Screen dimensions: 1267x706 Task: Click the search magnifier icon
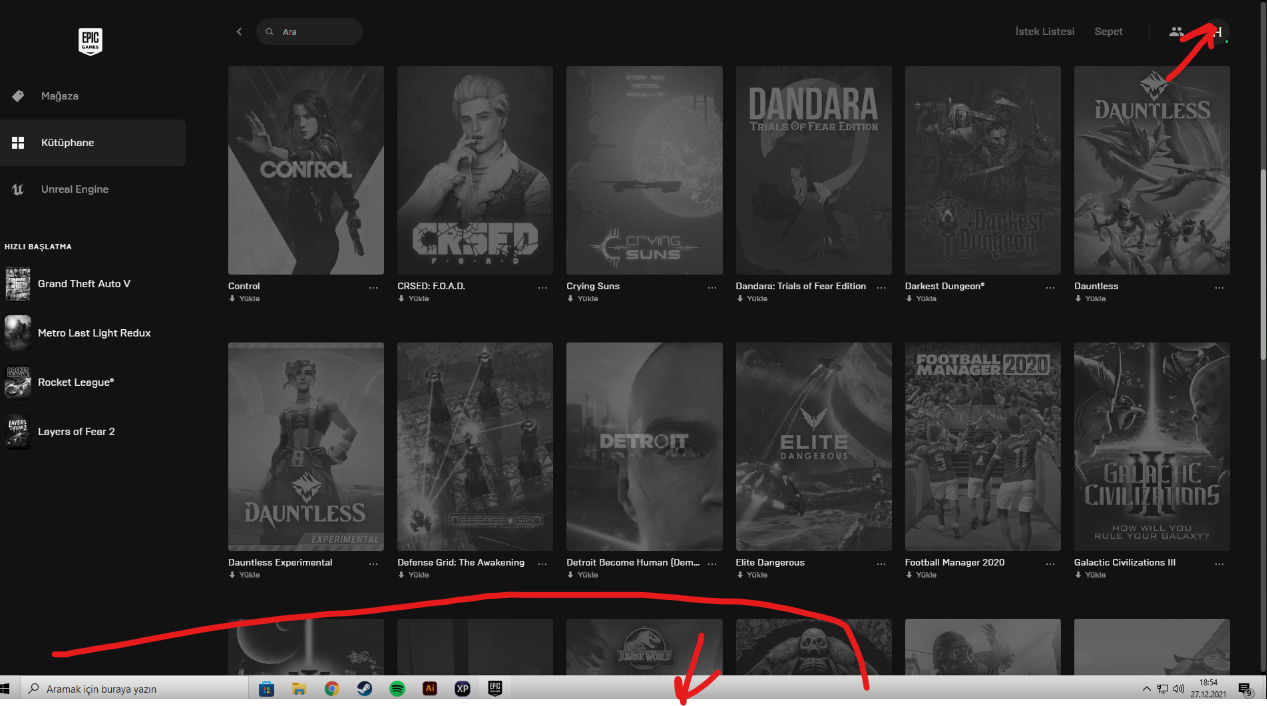click(270, 32)
